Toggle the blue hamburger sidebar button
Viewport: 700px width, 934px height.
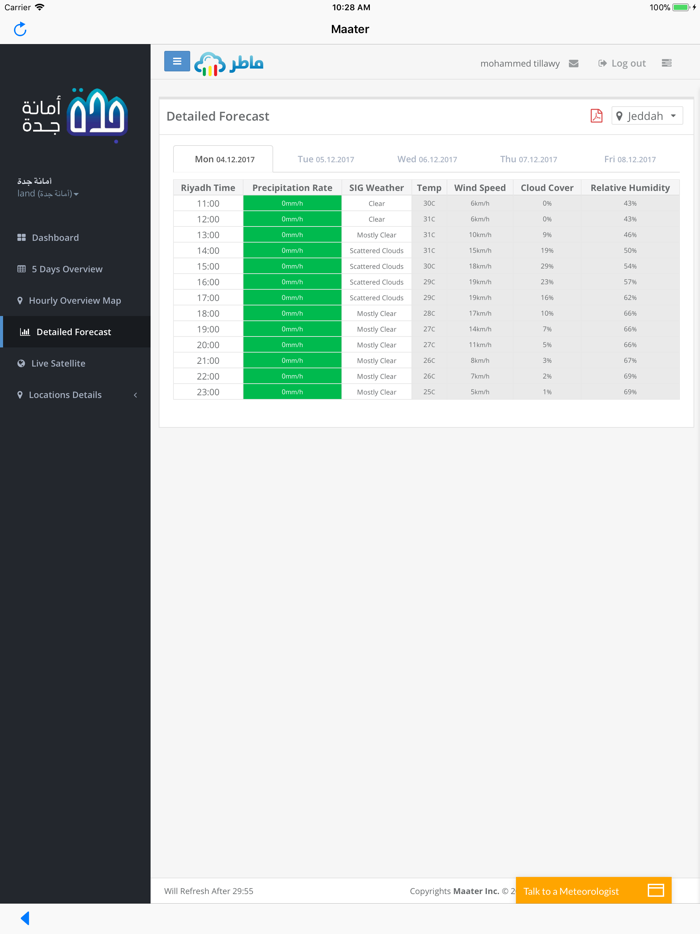click(x=177, y=62)
